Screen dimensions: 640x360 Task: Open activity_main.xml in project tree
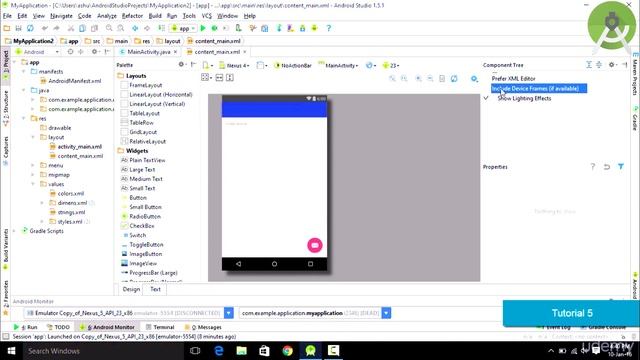pyautogui.click(x=80, y=147)
